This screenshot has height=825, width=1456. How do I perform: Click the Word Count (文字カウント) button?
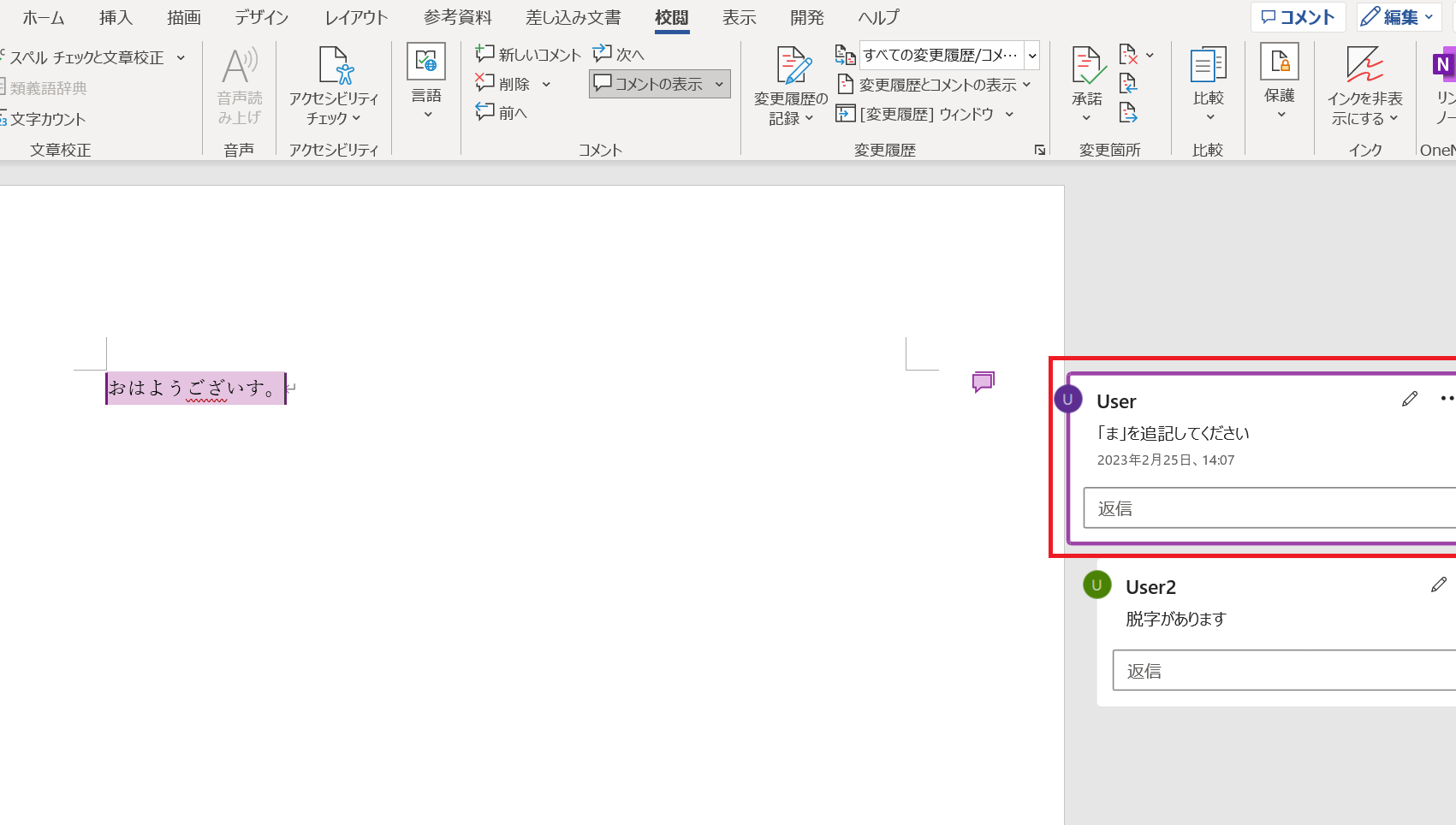[x=46, y=119]
